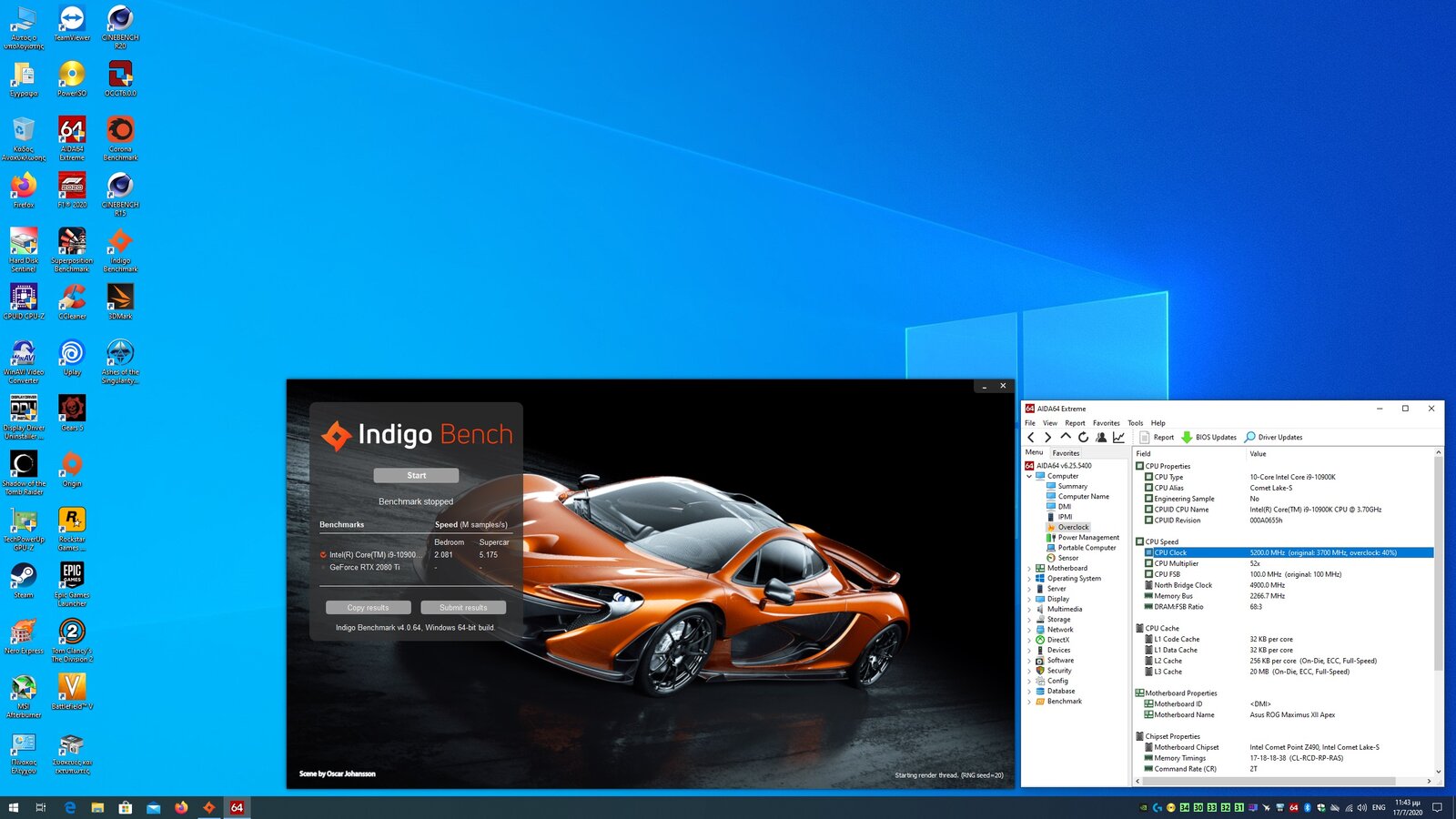Screen dimensions: 1456x819
Task: Open the CPUID CPU-Z desktop icon
Action: coord(24,301)
